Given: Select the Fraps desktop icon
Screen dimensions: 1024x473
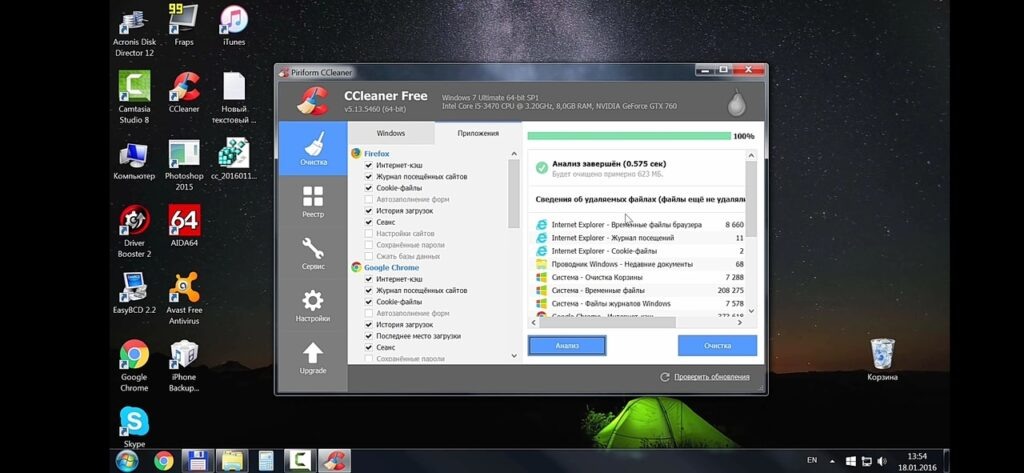Looking at the screenshot, I should click(184, 26).
